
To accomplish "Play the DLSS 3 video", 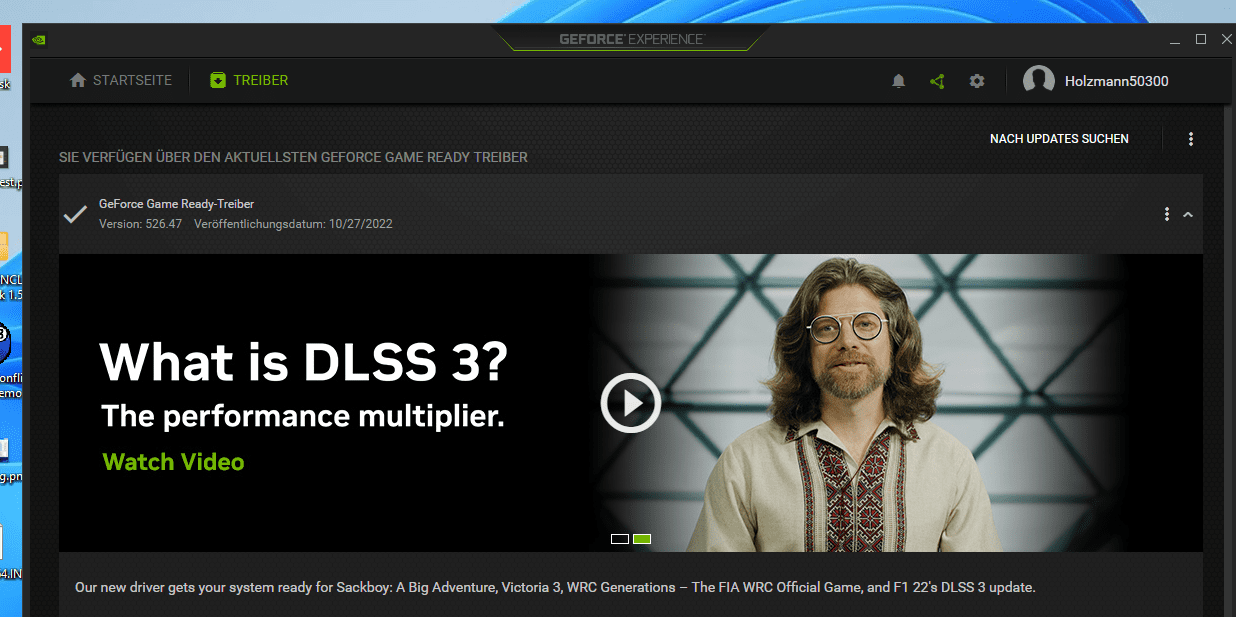I will (x=631, y=403).
